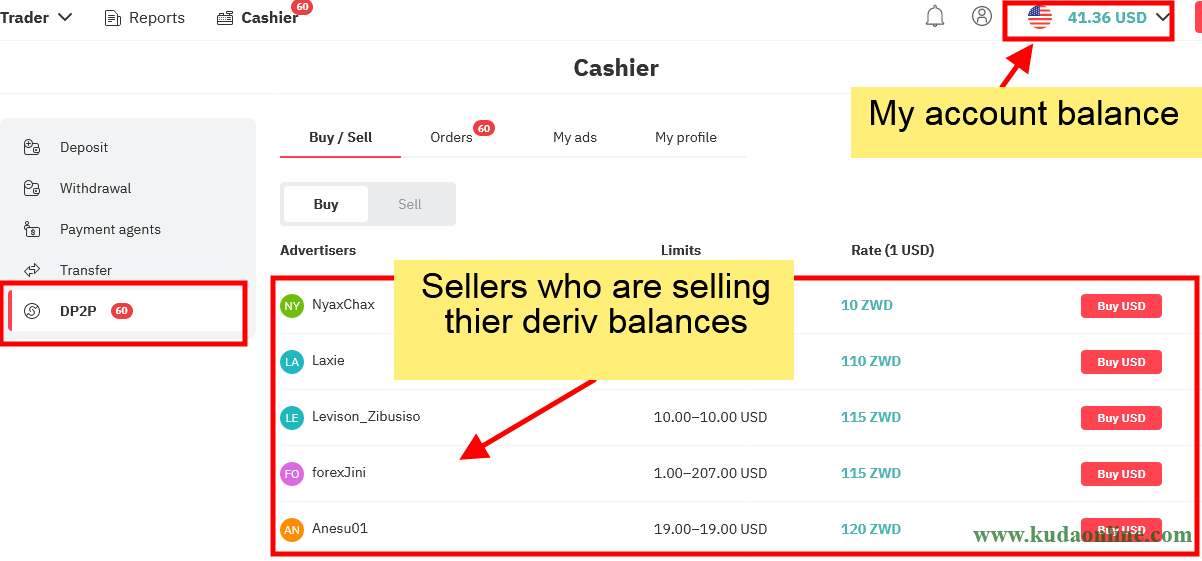Click the 10.00–10.00 USD limit
Viewport: 1202px width, 561px height.
710,417
